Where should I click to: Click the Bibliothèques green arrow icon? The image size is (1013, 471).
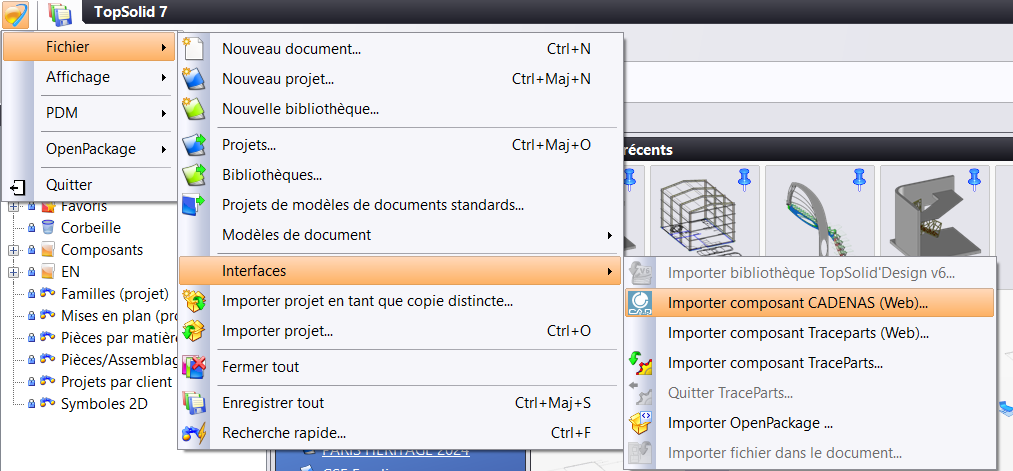[194, 175]
